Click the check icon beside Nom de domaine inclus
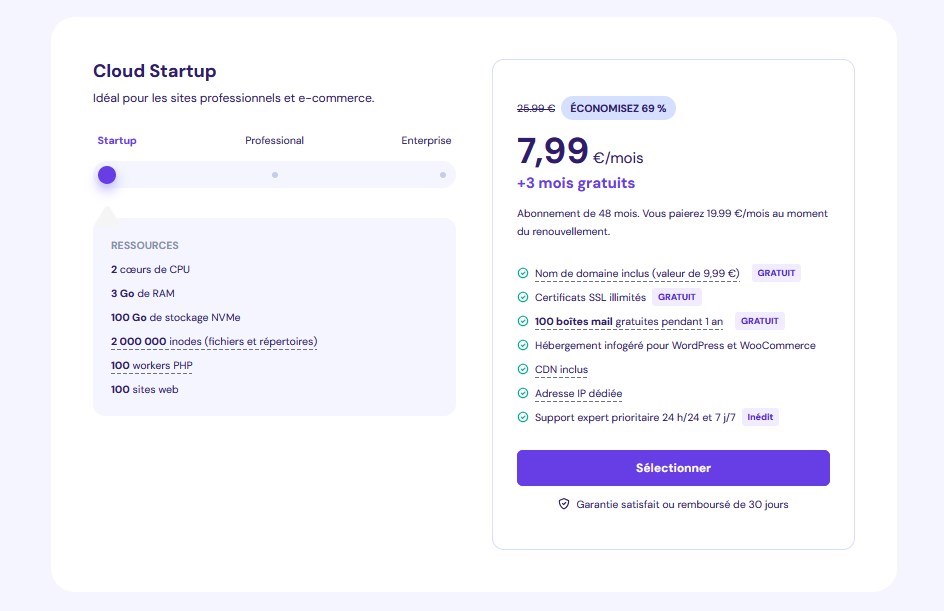Screen dimensions: 944x611 click(523, 273)
